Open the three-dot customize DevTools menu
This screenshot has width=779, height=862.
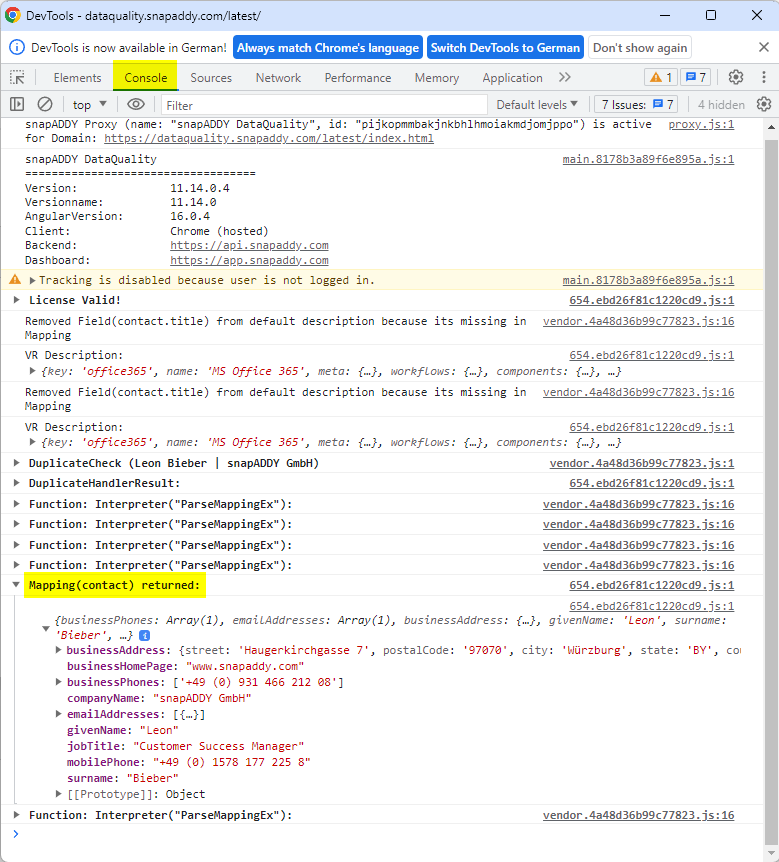pyautogui.click(x=764, y=78)
